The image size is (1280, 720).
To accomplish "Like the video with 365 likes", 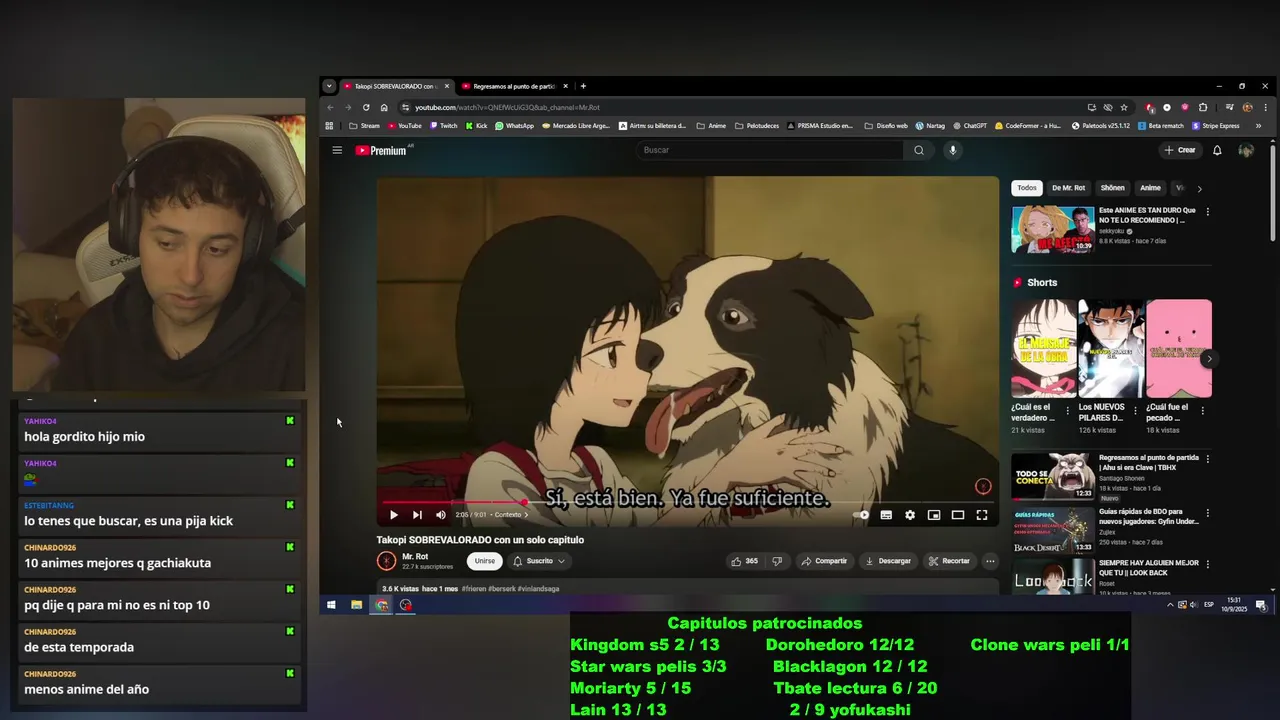I will 744,561.
